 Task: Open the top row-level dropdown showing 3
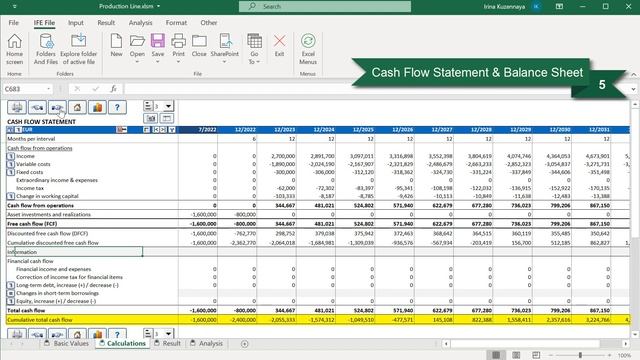pos(168,106)
